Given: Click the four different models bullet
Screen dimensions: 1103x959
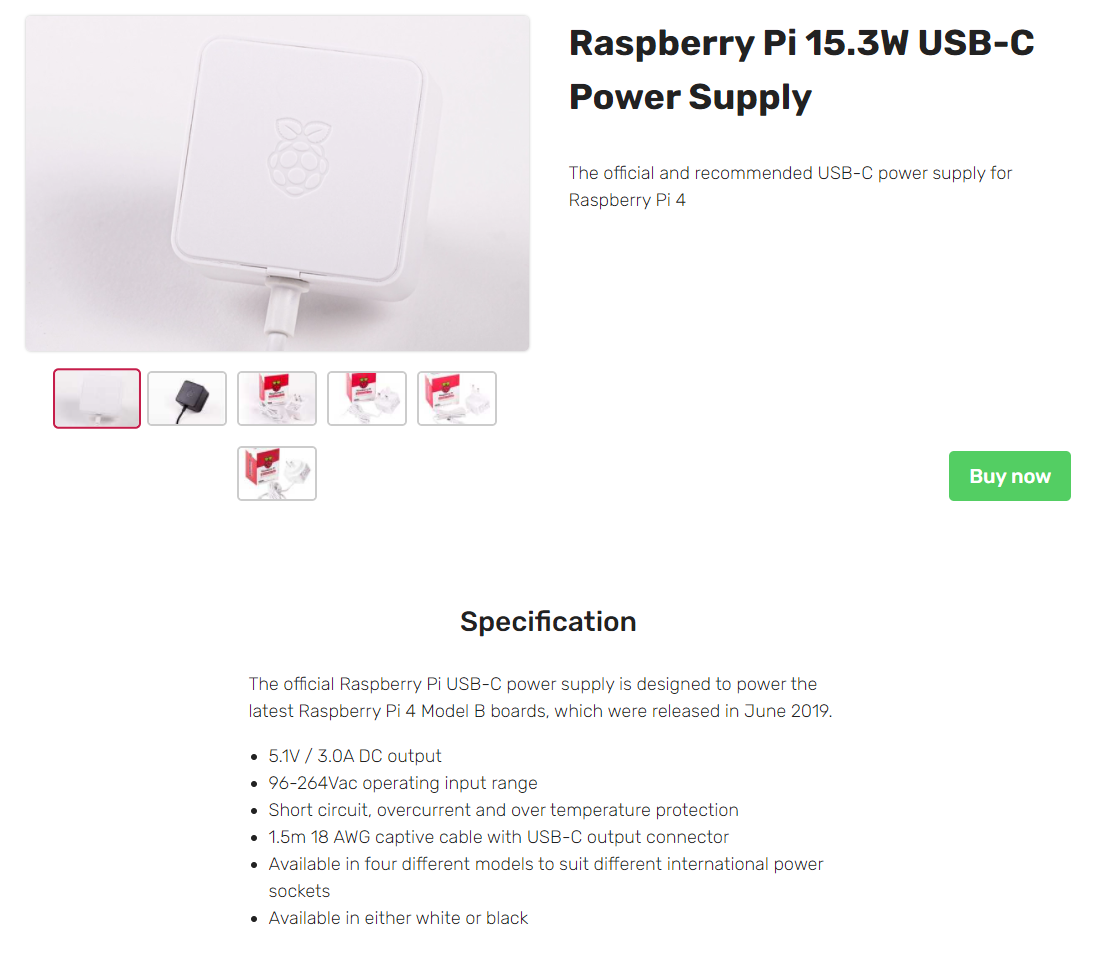Looking at the screenshot, I should pyautogui.click(x=545, y=877).
